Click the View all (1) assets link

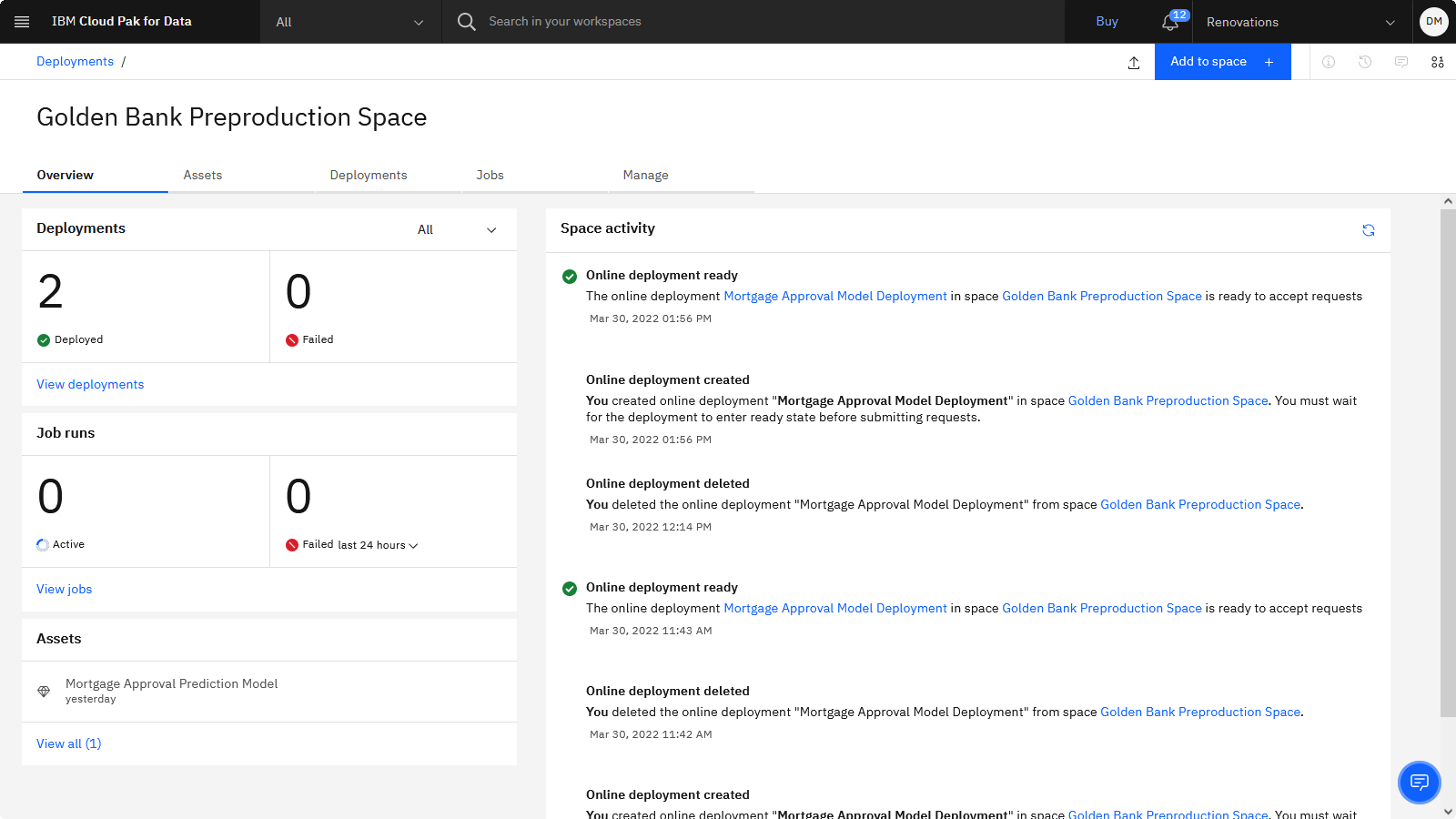point(69,744)
